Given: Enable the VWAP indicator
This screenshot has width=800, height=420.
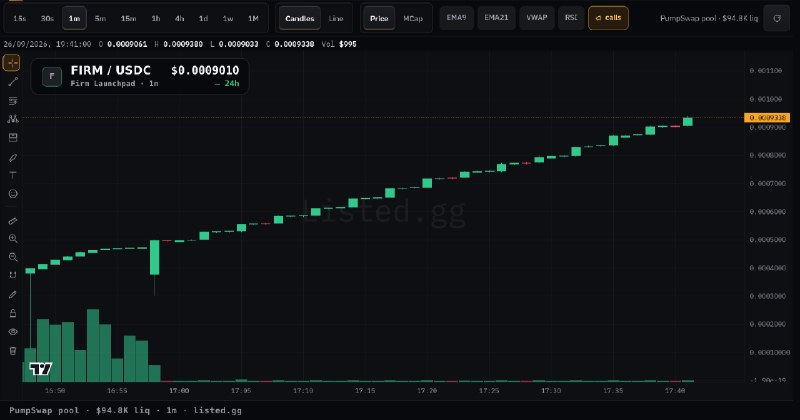Looking at the screenshot, I should click(537, 18).
